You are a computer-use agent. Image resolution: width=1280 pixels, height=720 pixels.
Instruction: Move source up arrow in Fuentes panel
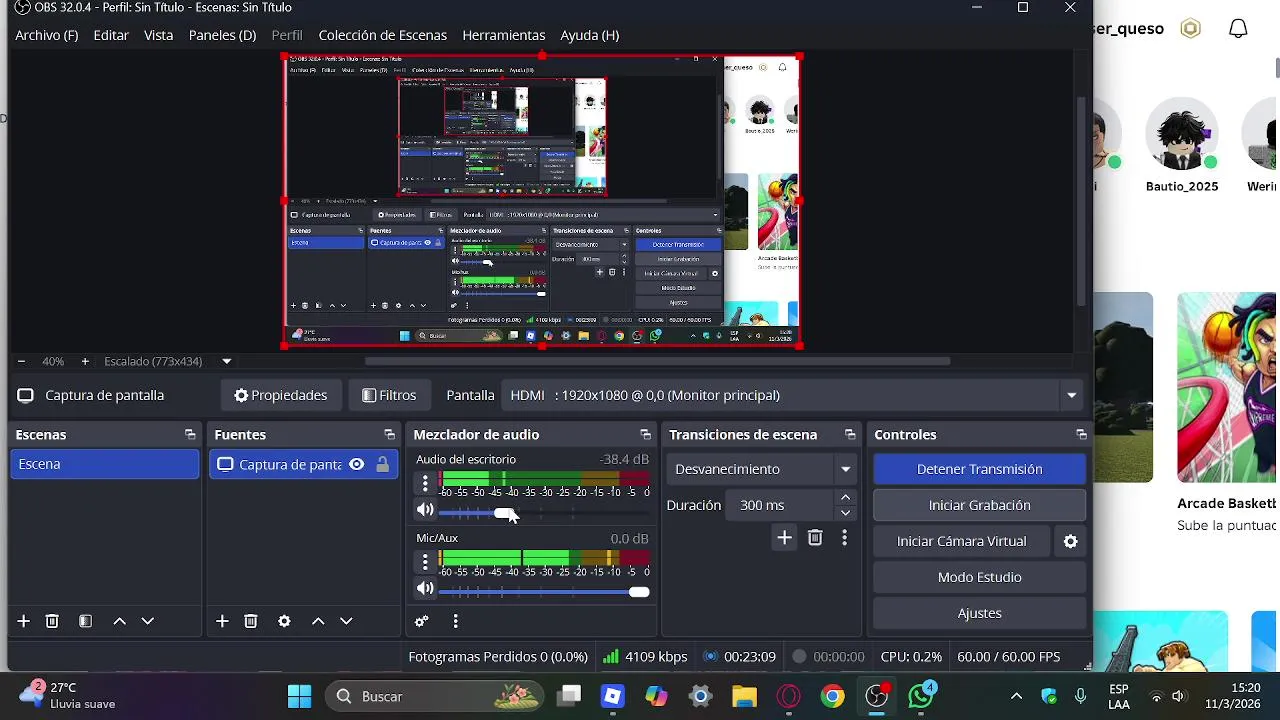[318, 621]
